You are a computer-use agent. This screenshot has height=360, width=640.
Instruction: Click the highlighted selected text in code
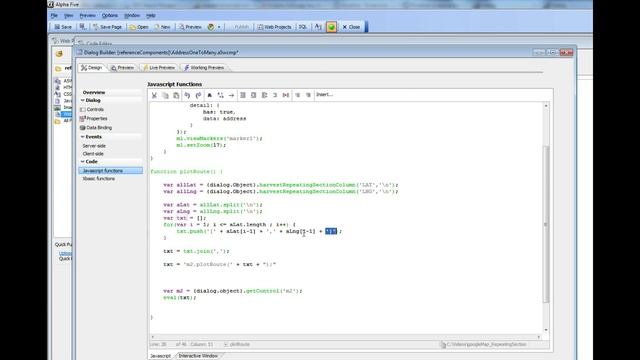[331, 231]
